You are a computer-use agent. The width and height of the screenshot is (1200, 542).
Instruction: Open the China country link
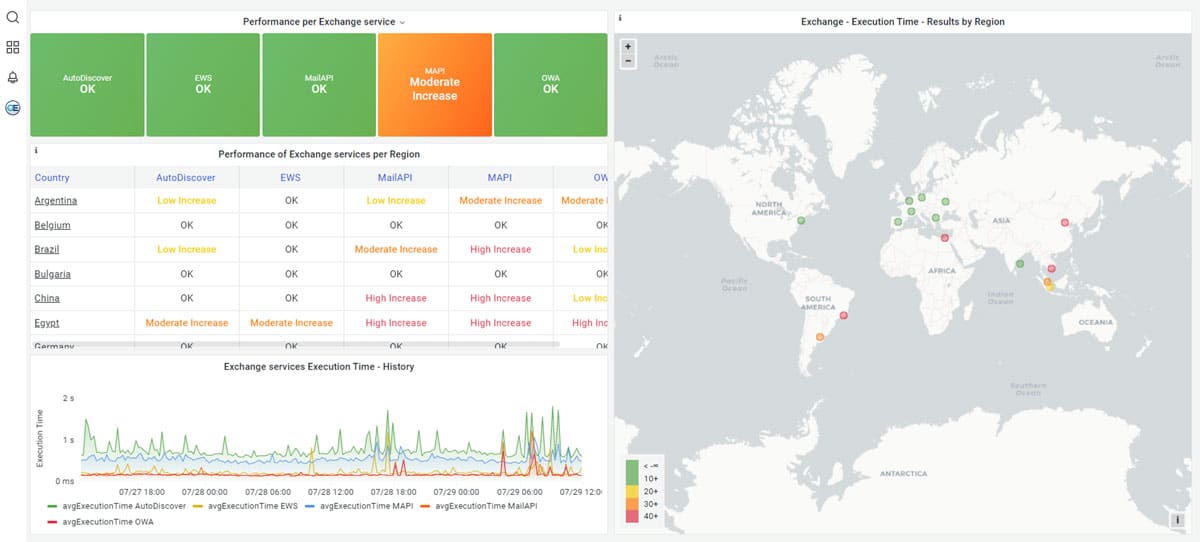point(47,298)
